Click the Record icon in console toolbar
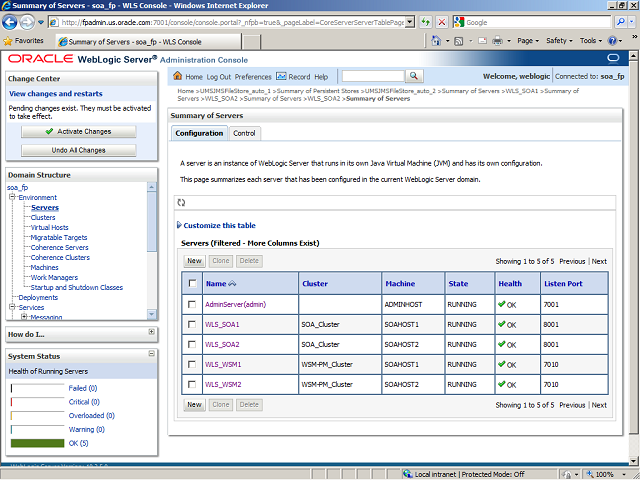640x480 pixels. coord(281,76)
